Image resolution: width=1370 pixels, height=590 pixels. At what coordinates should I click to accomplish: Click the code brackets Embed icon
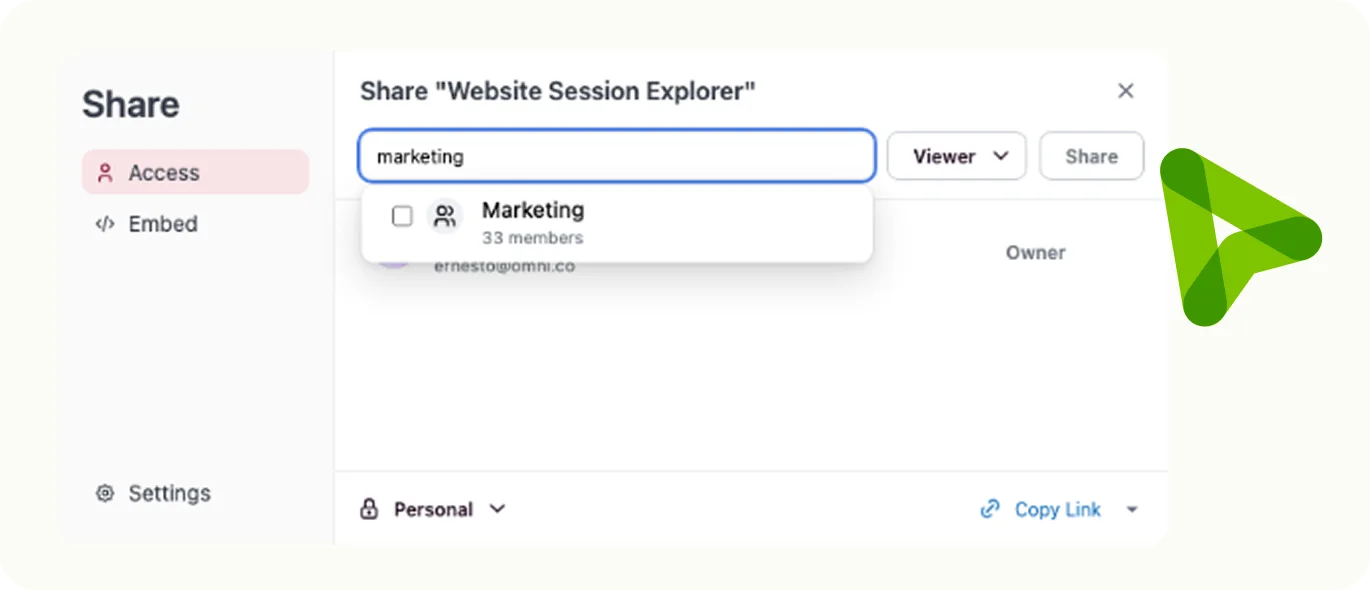click(105, 224)
